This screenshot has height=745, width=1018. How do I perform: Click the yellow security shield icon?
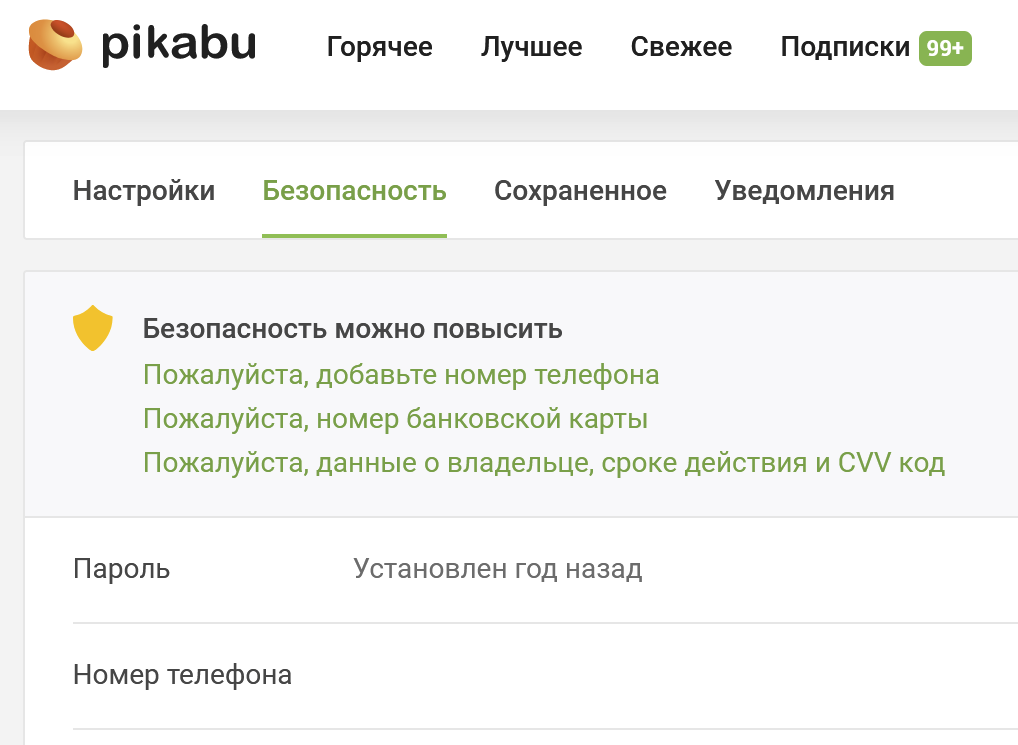pyautogui.click(x=93, y=328)
